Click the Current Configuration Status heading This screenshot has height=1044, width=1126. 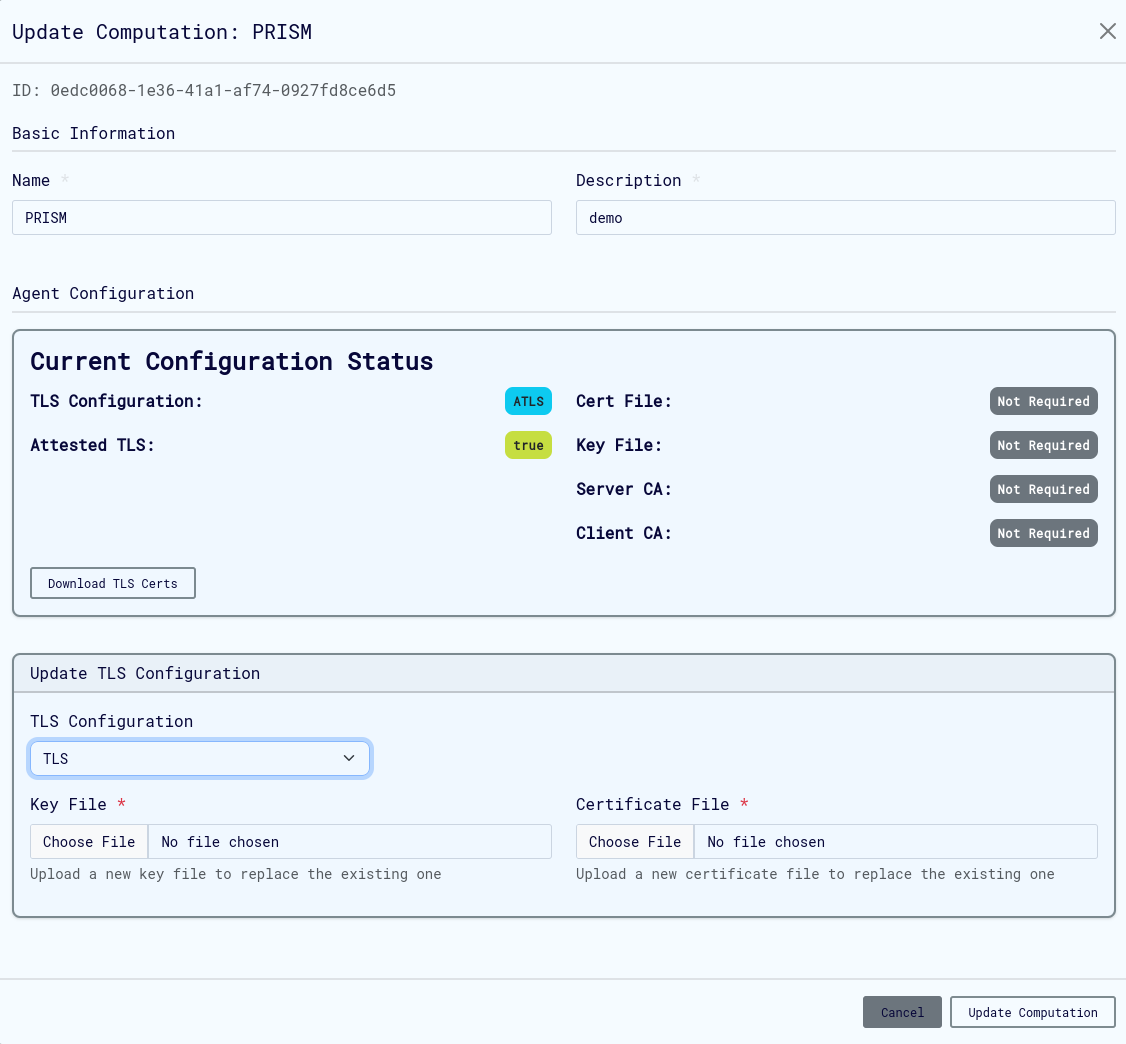point(231,361)
